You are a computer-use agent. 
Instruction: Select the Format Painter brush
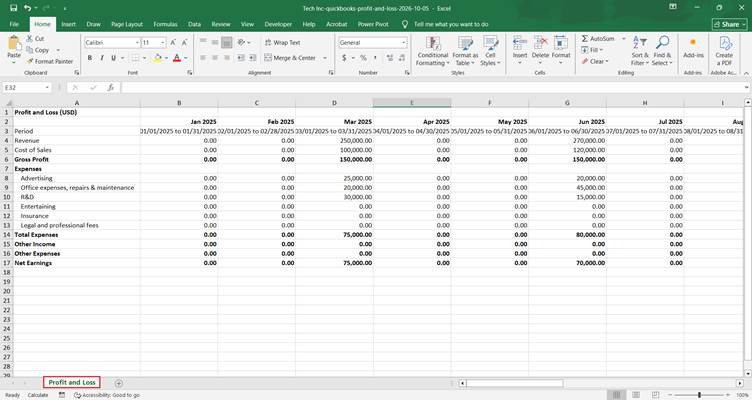pyautogui.click(x=30, y=61)
